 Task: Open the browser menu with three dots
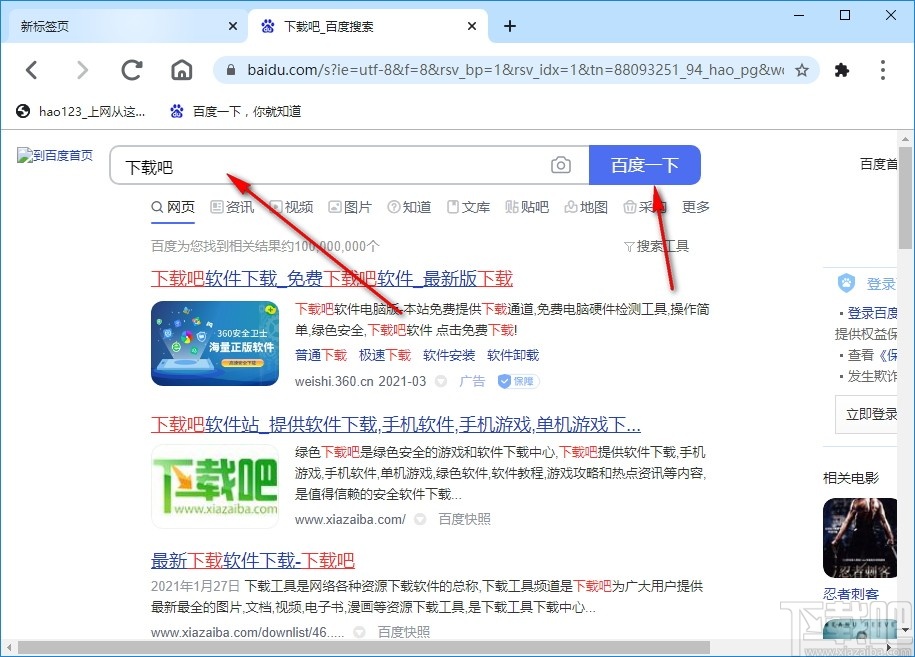pos(883,70)
